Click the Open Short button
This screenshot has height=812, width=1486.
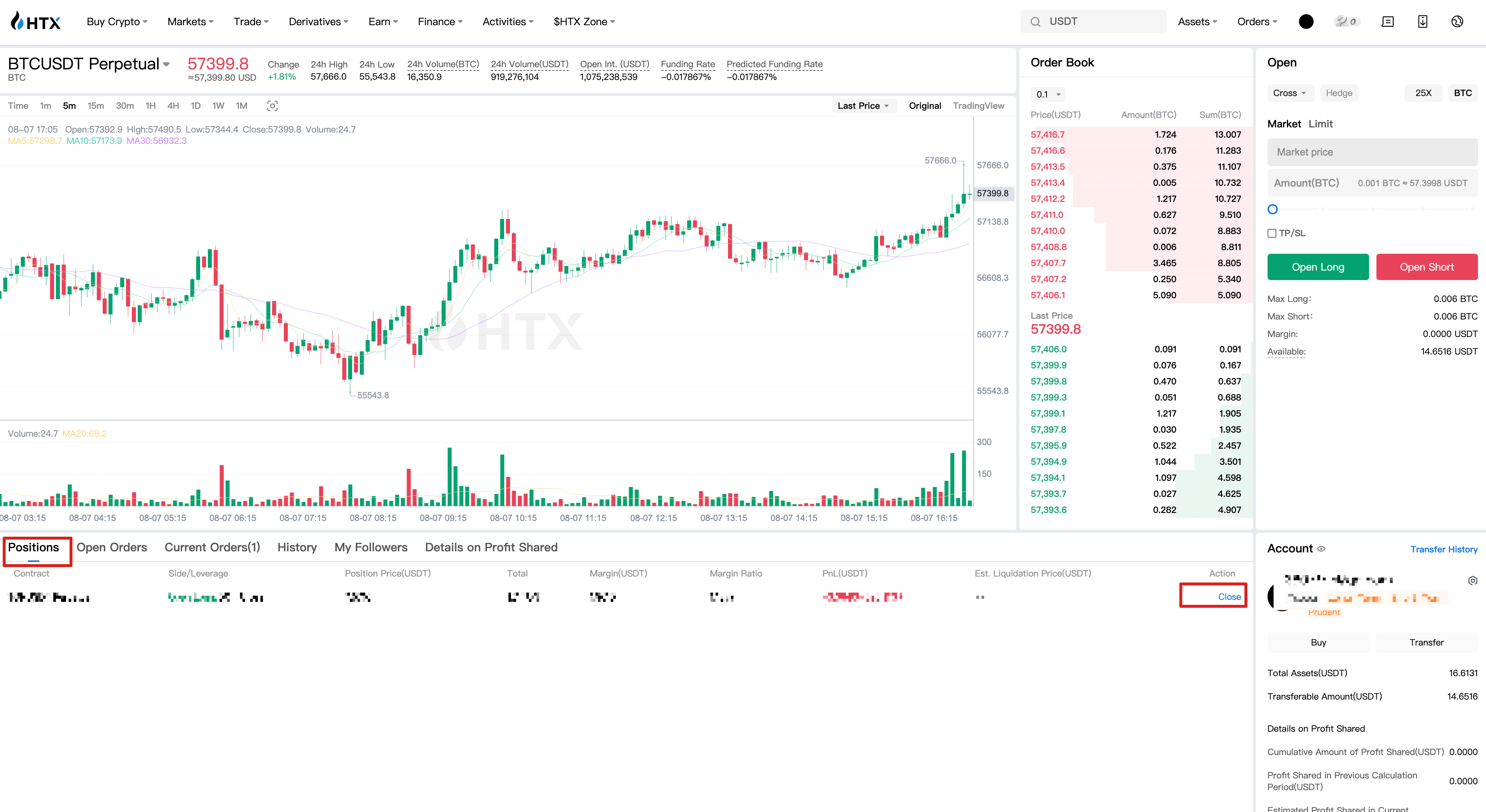1426,267
